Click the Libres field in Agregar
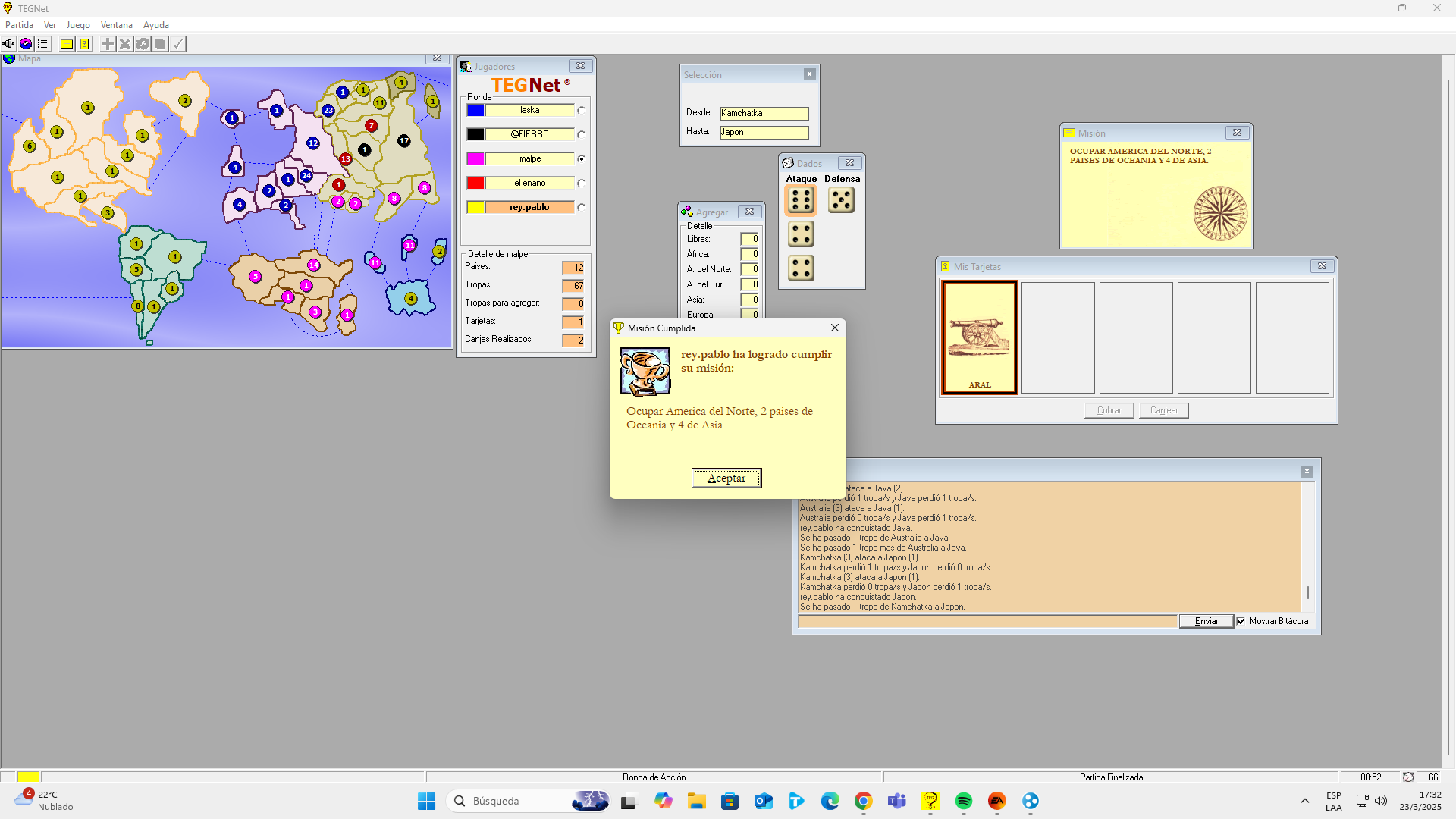This screenshot has height=819, width=1456. pyautogui.click(x=749, y=239)
